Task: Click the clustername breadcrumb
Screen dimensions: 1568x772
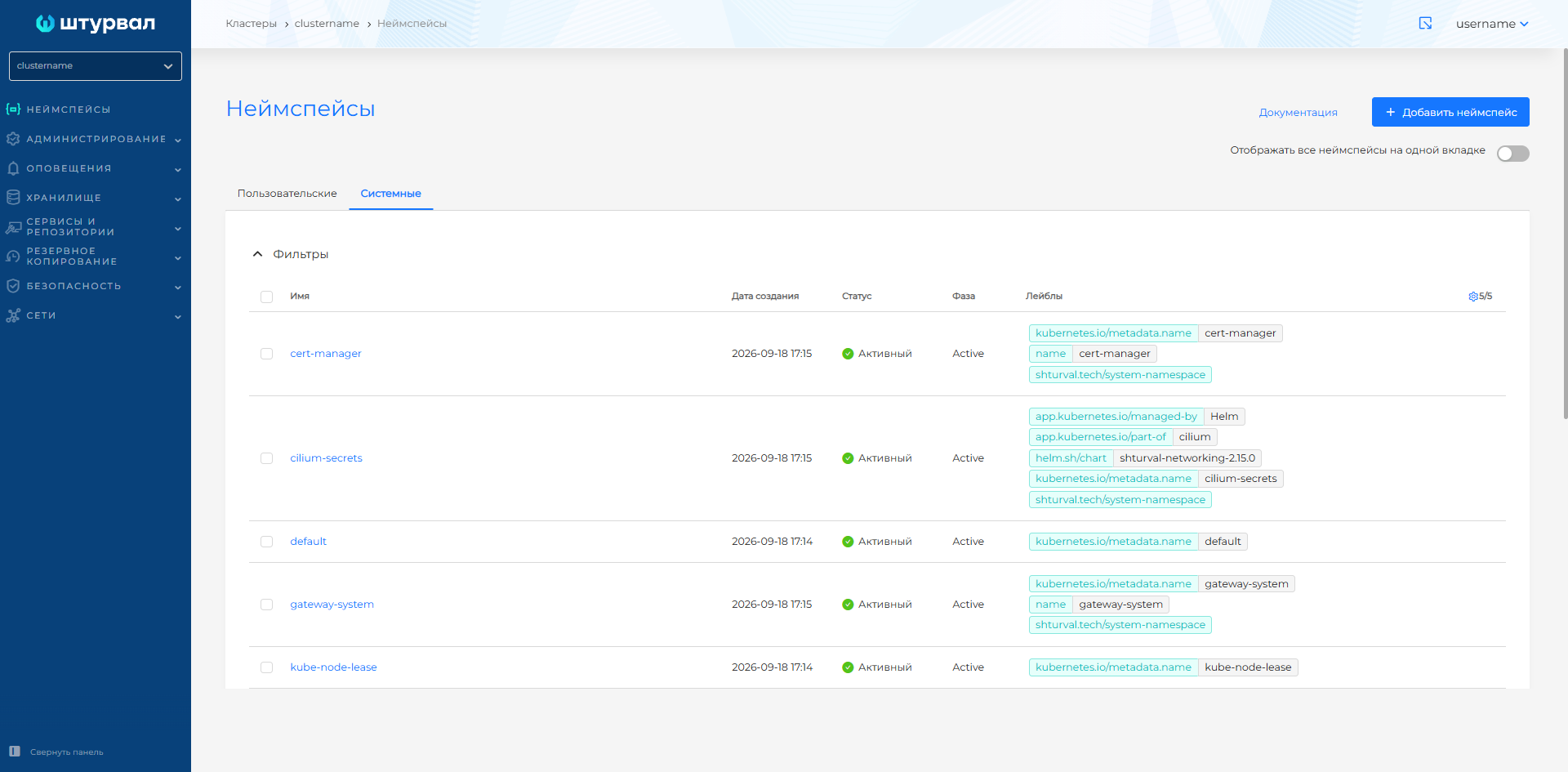Action: [327, 24]
